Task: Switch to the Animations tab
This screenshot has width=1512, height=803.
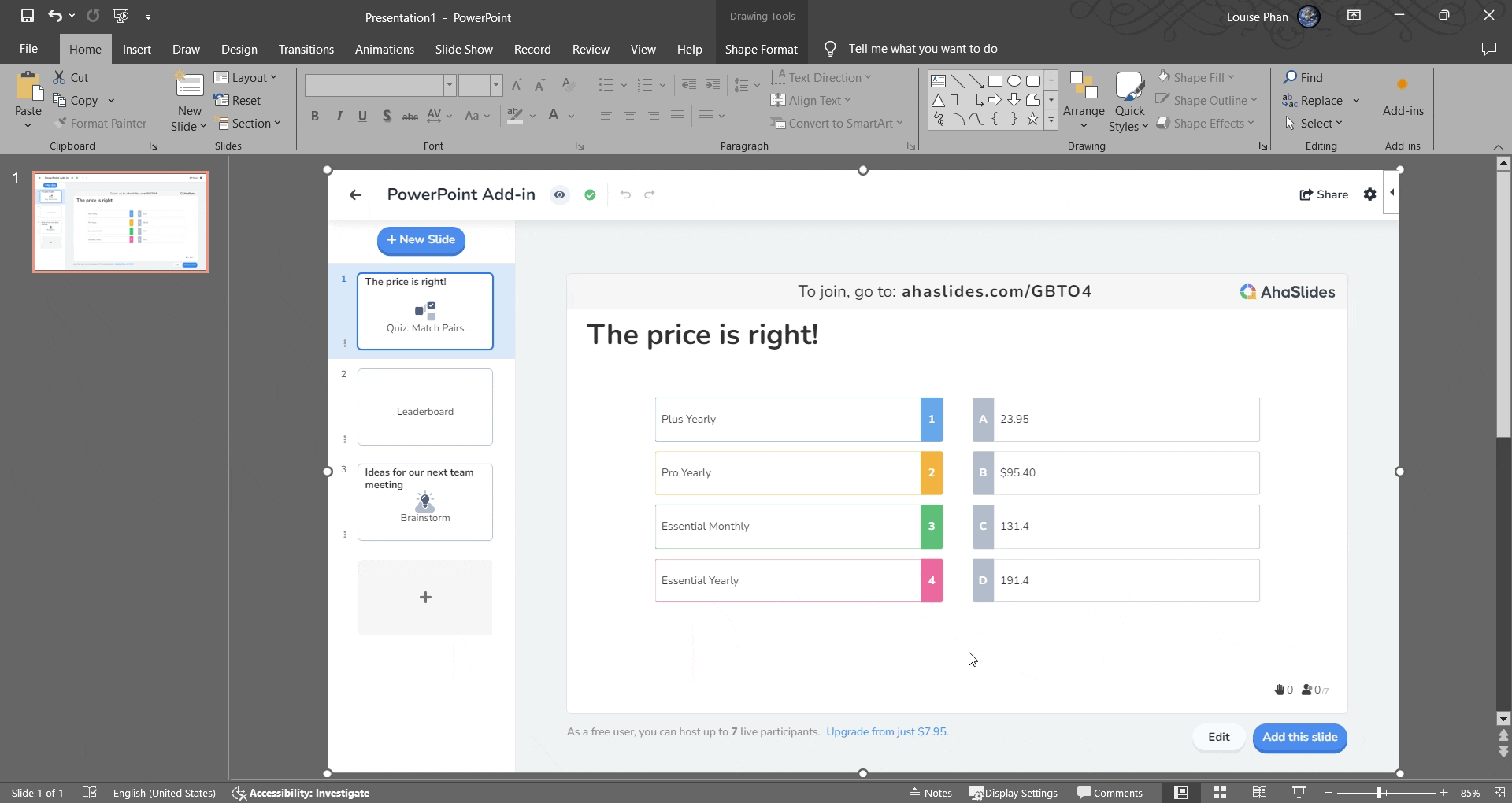Action: coord(384,49)
